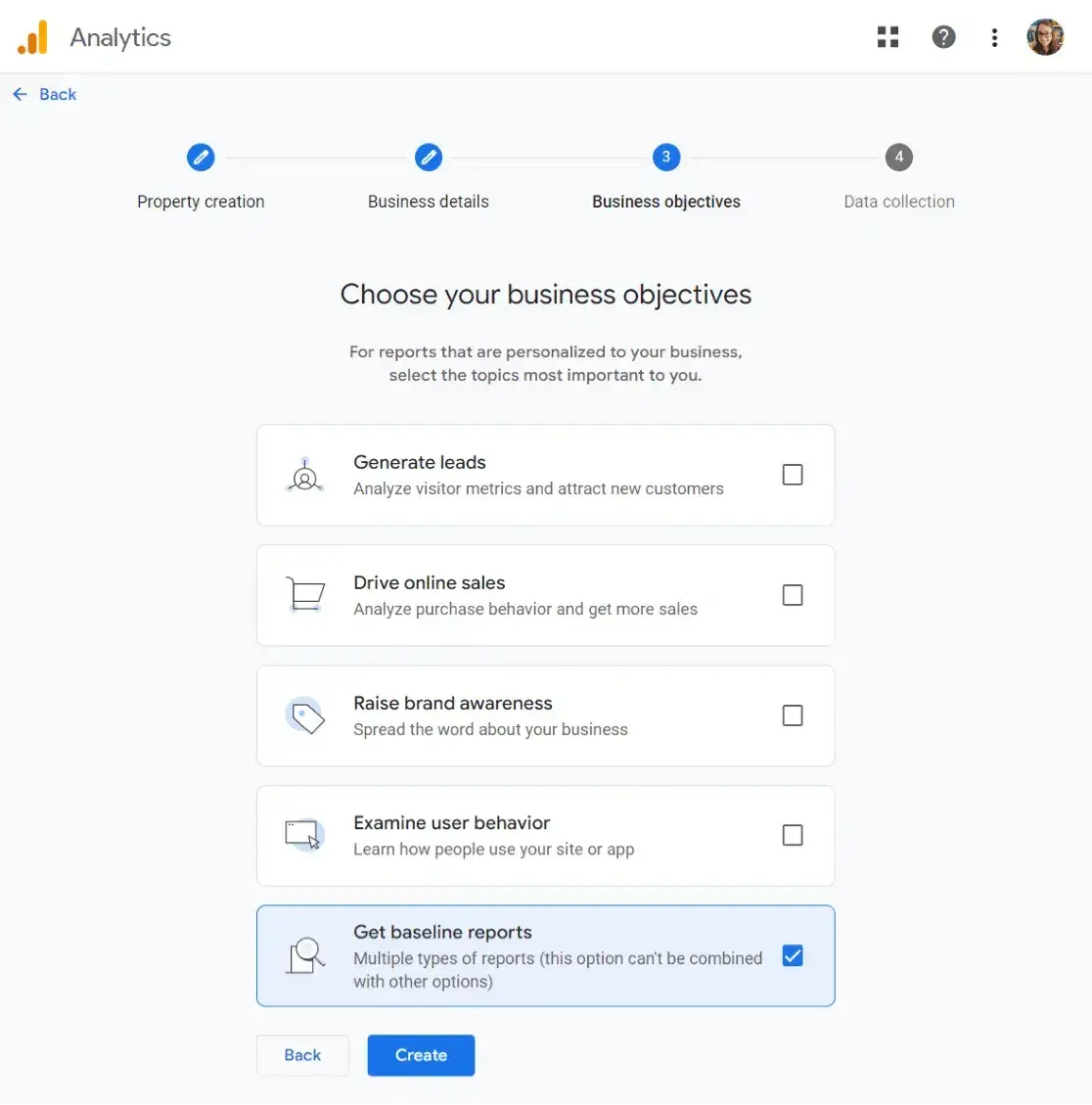1092x1105 pixels.
Task: Uncheck the Get baseline reports checkbox
Action: coord(793,956)
